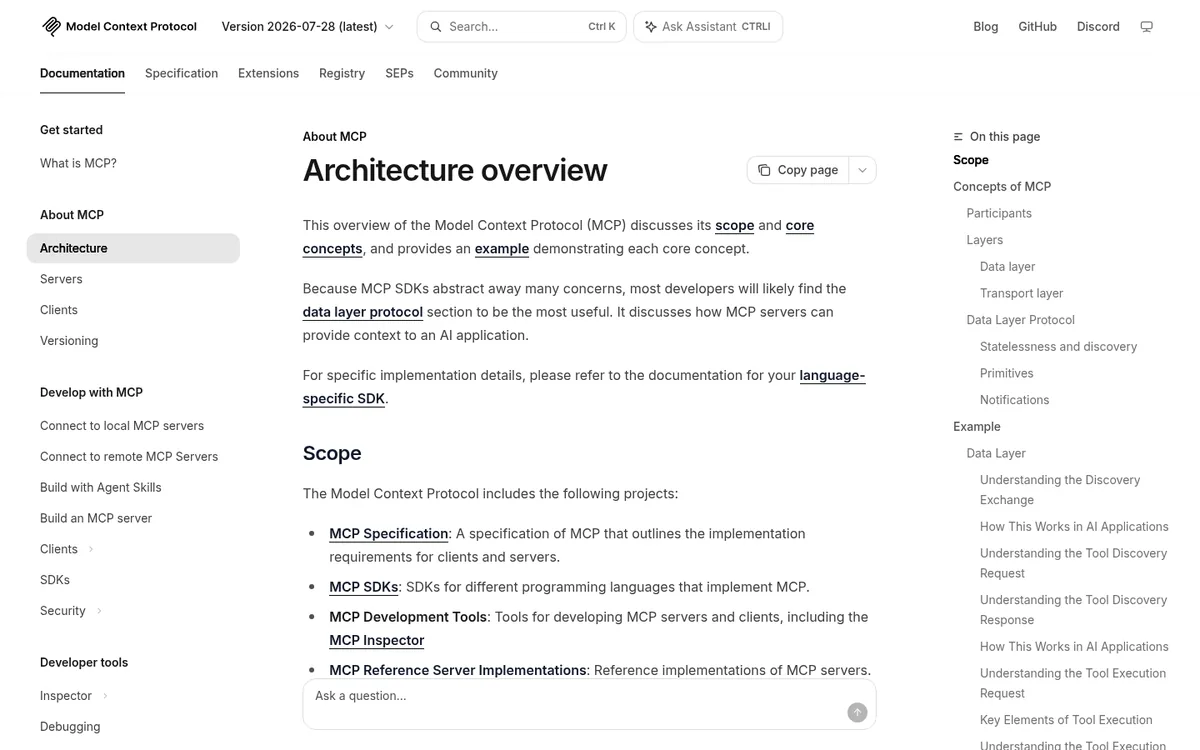Jump to Statelessness and discovery
The image size is (1200, 750).
click(x=1058, y=347)
